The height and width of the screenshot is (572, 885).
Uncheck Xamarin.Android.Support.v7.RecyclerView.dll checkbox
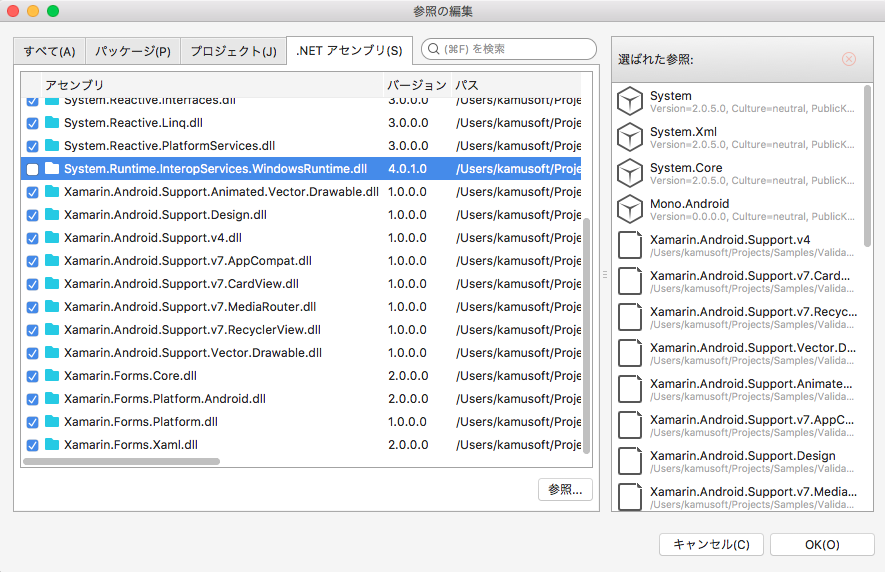[32, 330]
